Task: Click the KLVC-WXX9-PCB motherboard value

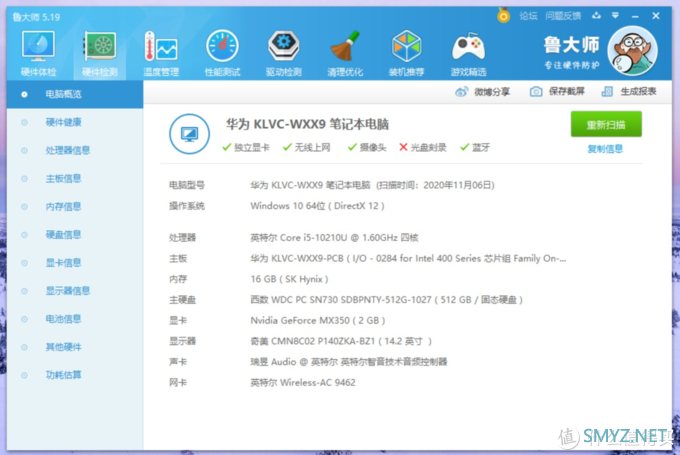Action: 408,259
